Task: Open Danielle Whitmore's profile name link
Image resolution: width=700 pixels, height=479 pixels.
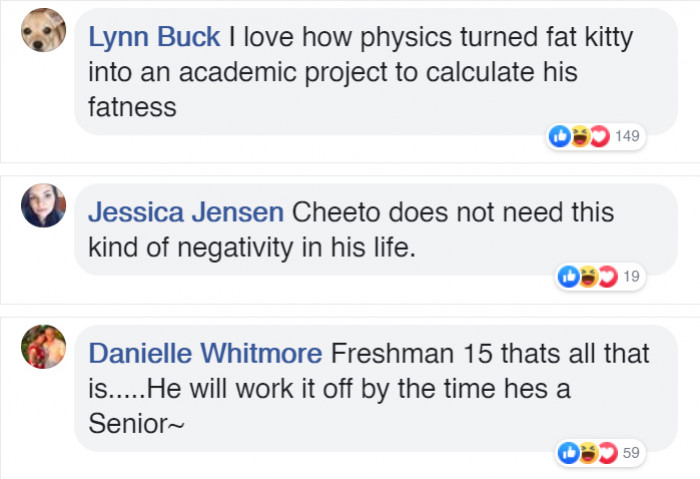Action: point(205,353)
